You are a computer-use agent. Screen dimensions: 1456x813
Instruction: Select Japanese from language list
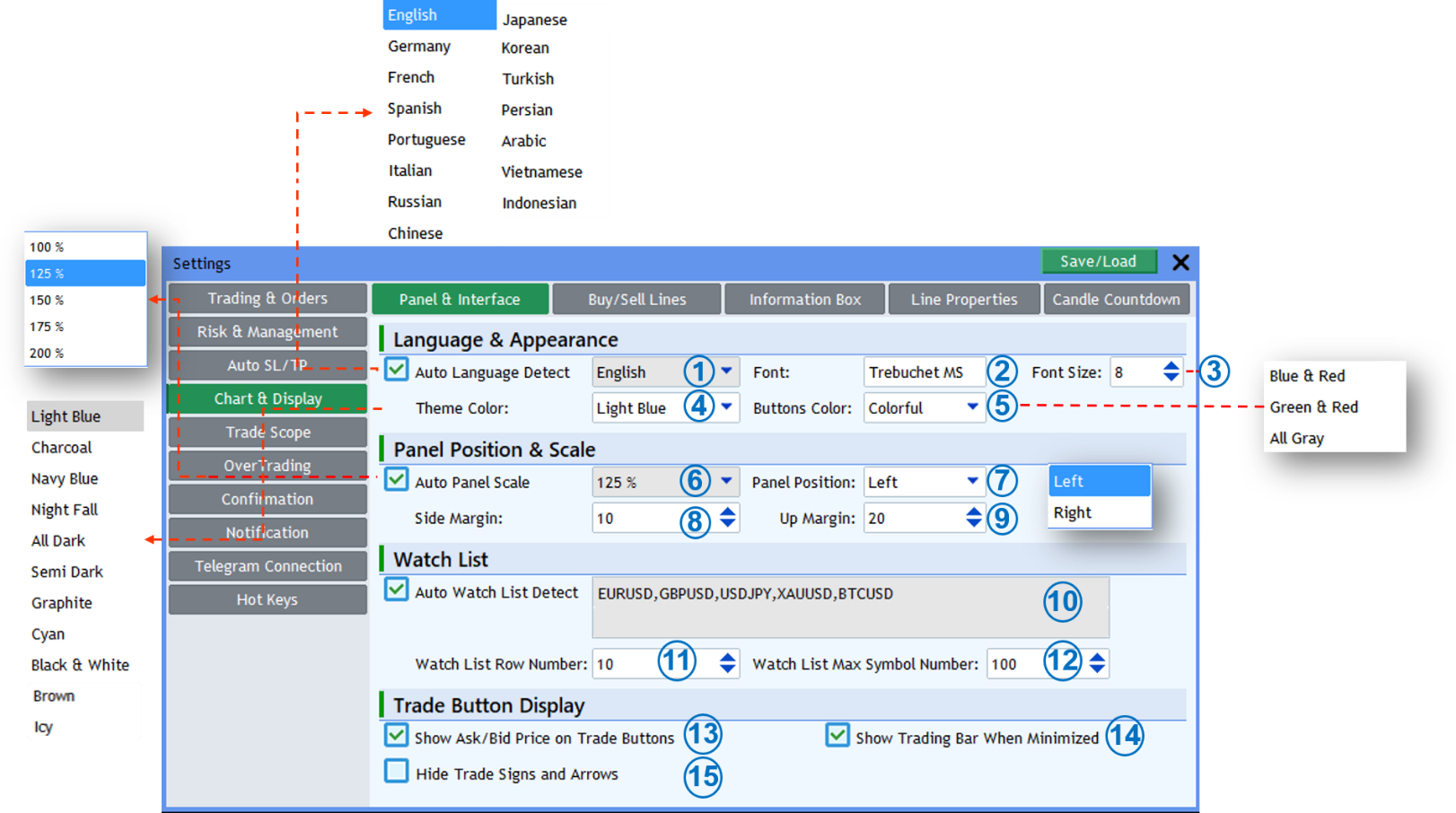pos(534,20)
